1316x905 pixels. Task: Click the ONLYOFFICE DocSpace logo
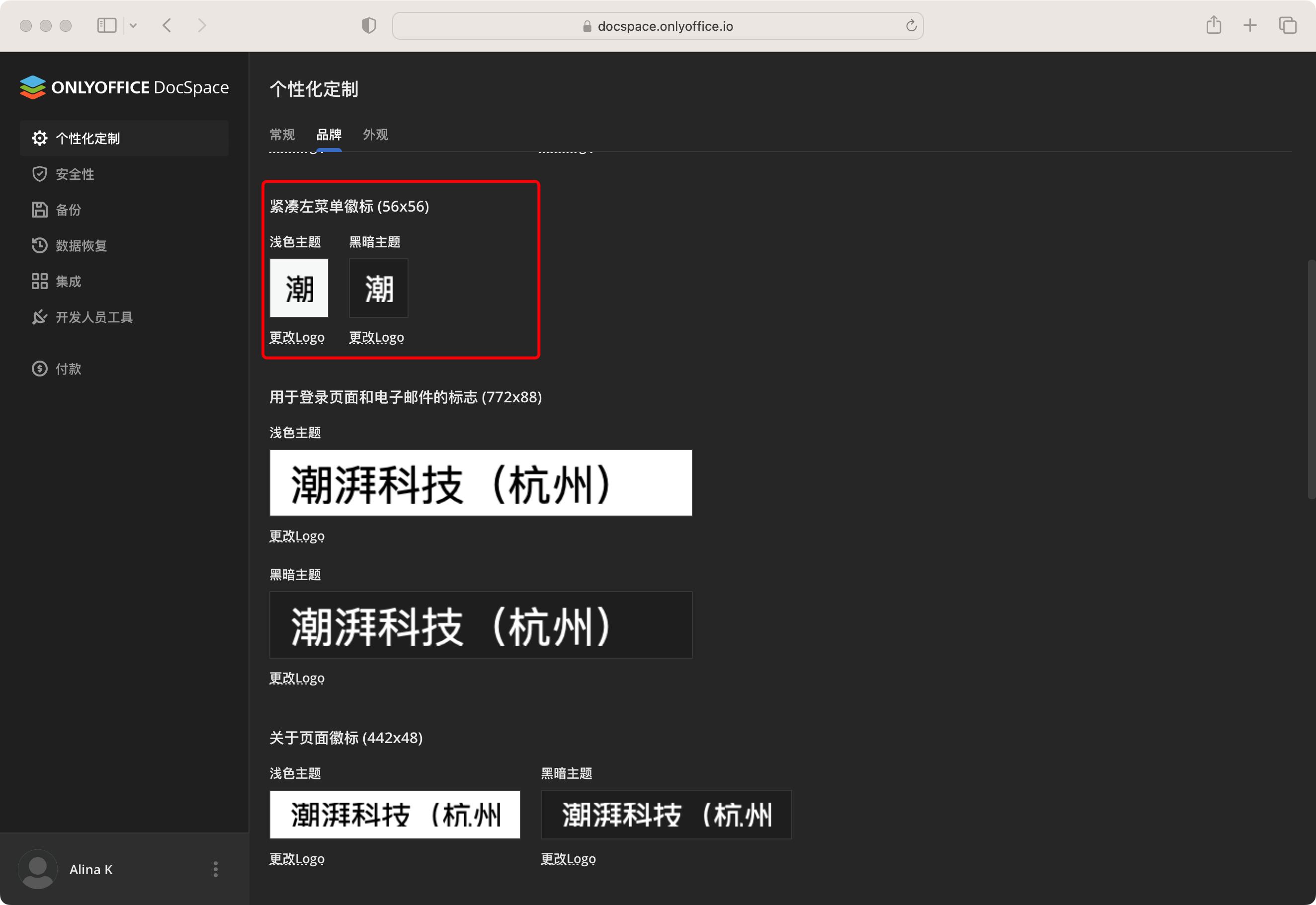124,87
